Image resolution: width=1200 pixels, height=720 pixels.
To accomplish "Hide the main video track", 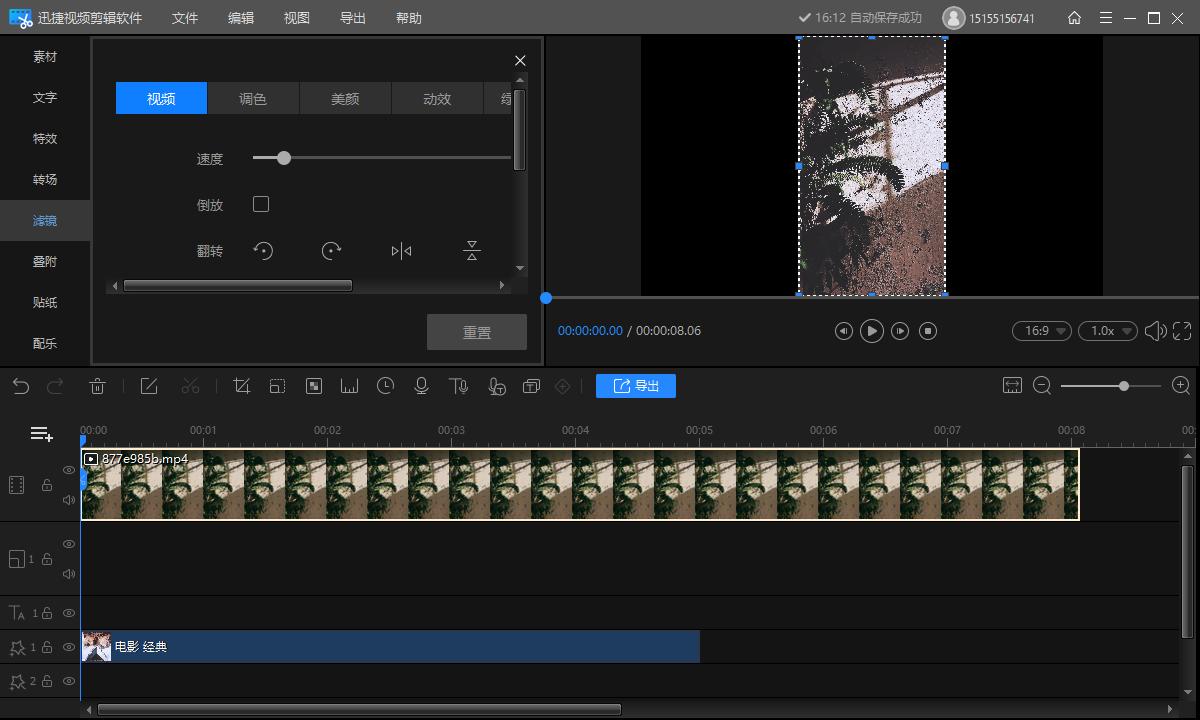I will pos(69,470).
